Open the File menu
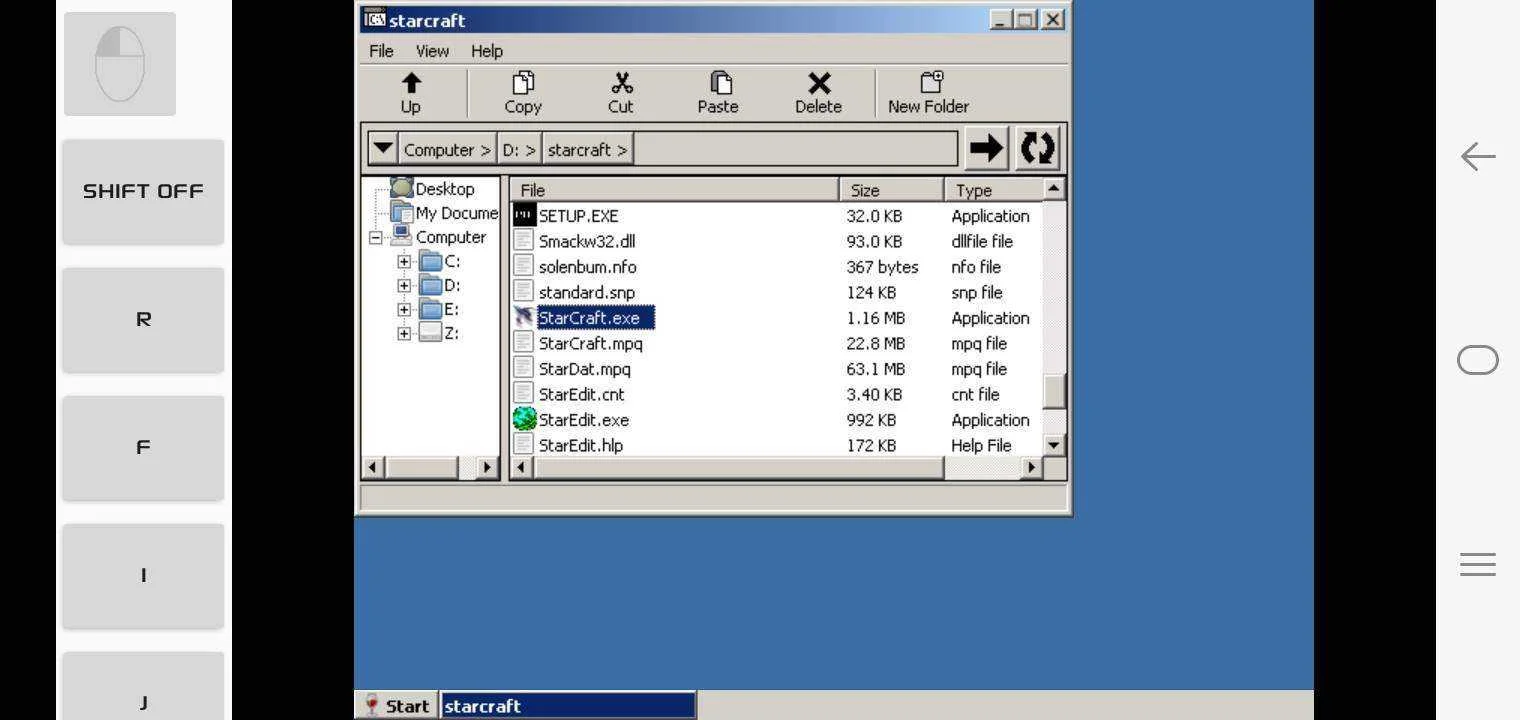The image size is (1520, 720). point(381,51)
